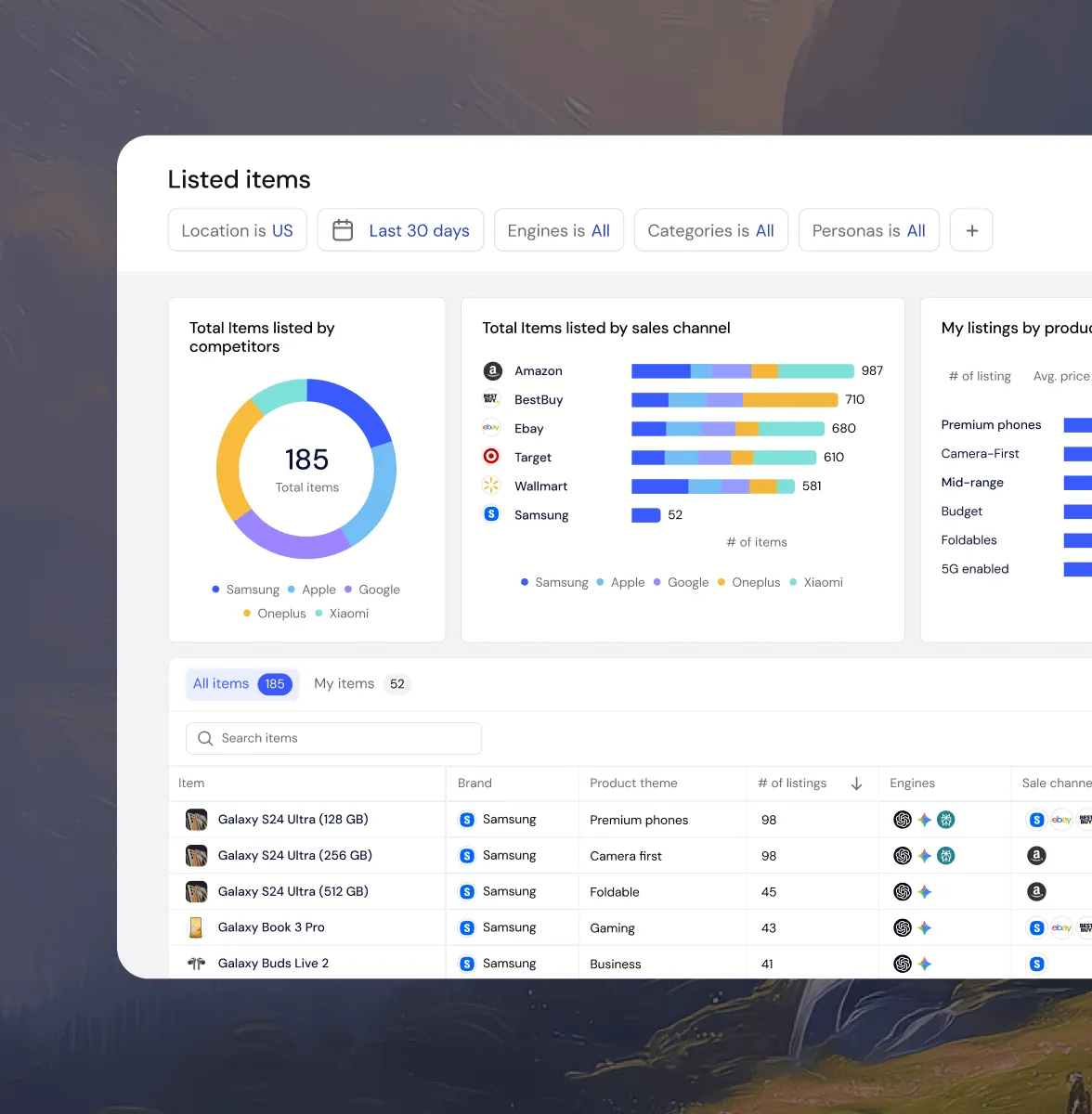Click the 185 Total items donut center
Screen dimensions: 1092x1114
pos(306,470)
